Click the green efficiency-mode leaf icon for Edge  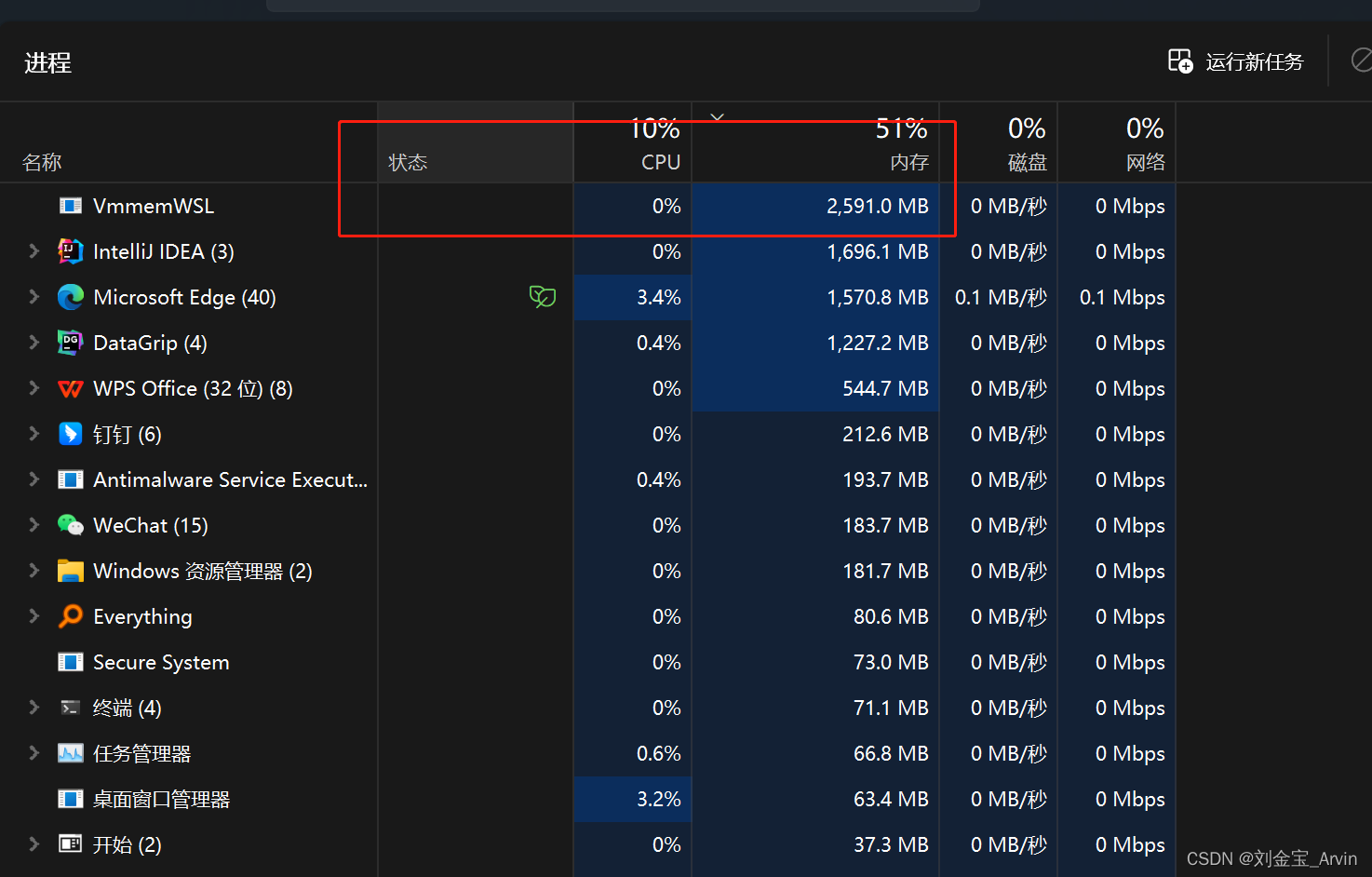543,297
